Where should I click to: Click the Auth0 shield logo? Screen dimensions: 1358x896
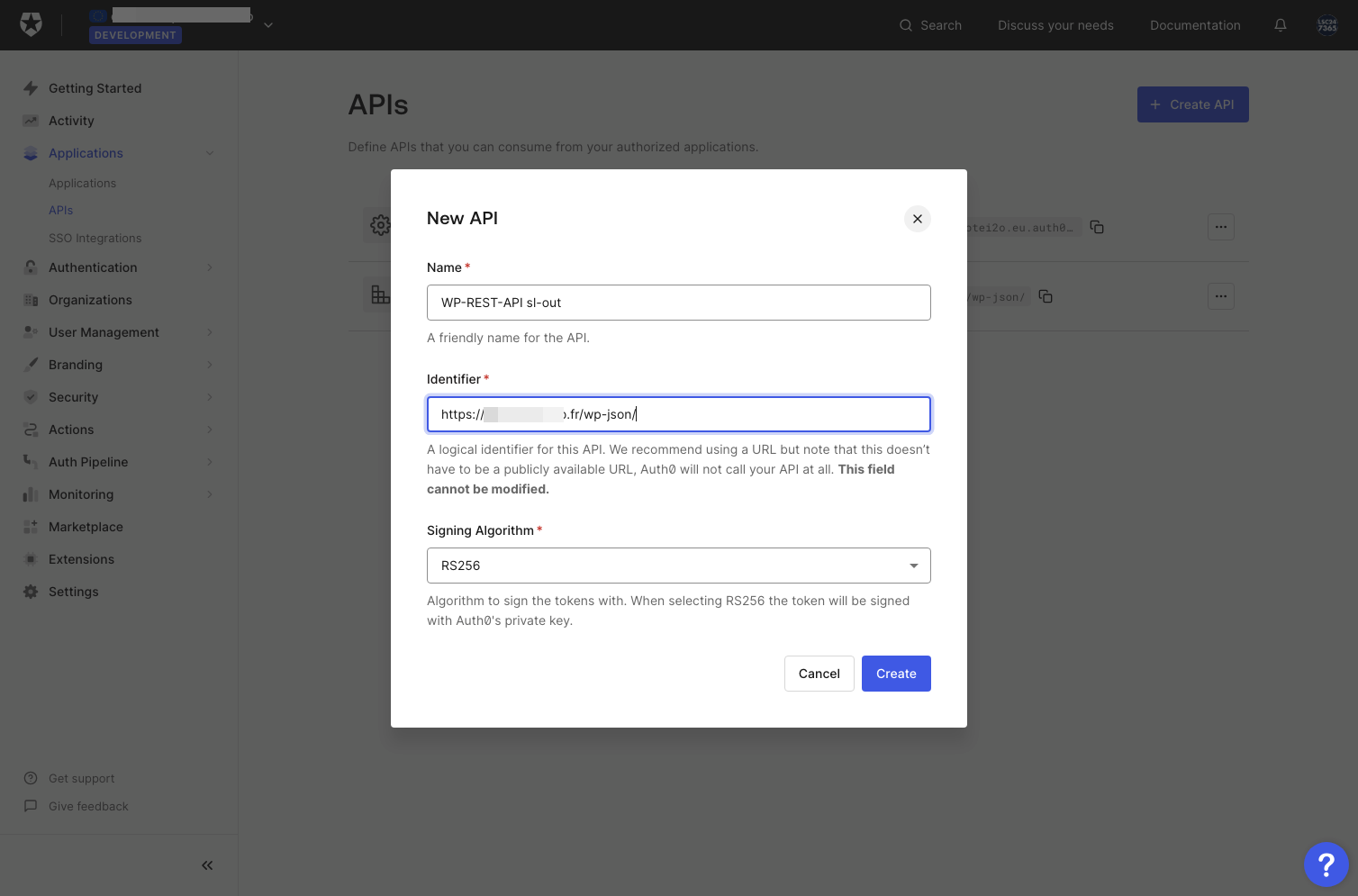[31, 24]
